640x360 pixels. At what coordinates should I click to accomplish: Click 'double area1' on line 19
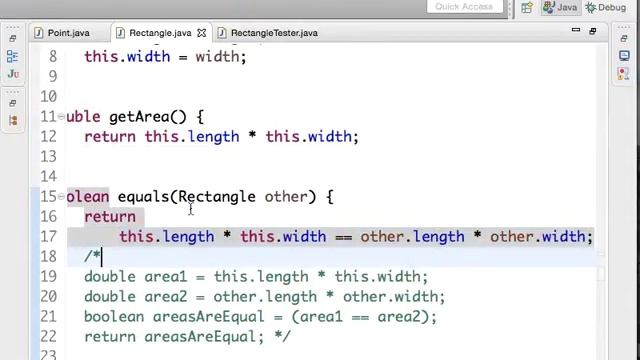pyautogui.click(x=136, y=277)
